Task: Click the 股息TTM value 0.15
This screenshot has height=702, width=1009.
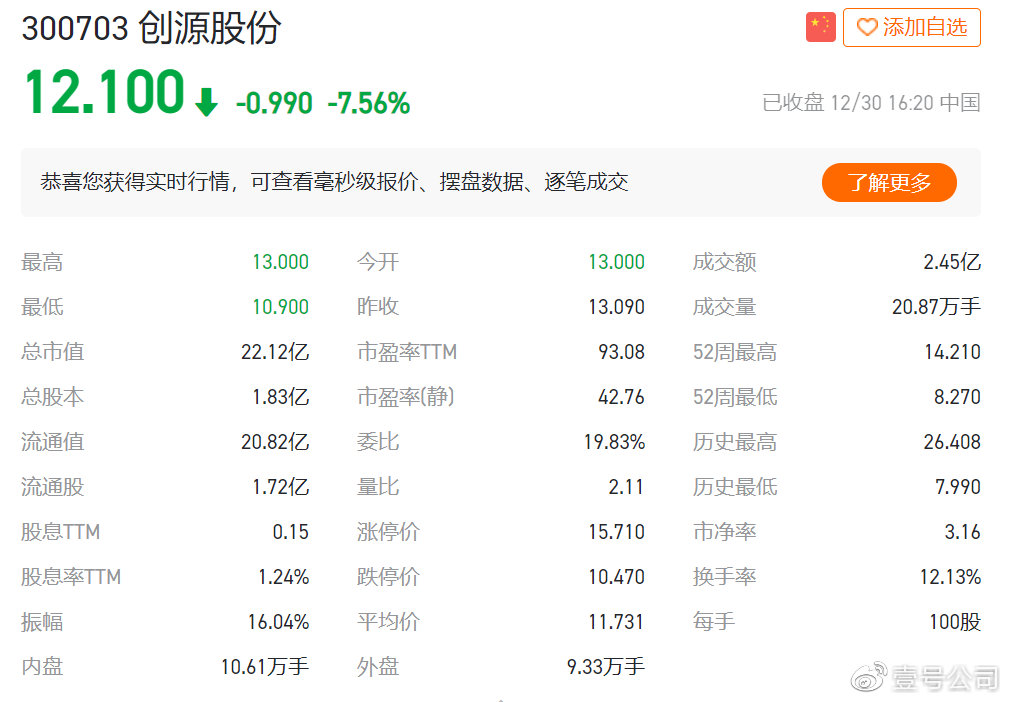Action: click(x=291, y=532)
